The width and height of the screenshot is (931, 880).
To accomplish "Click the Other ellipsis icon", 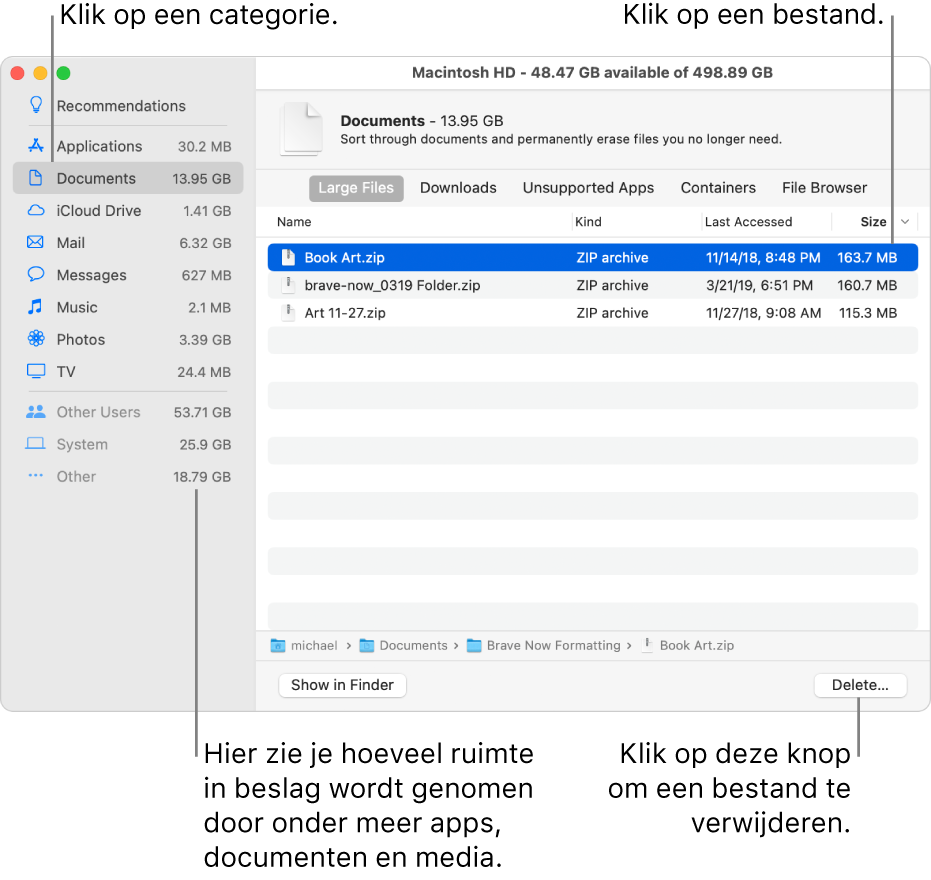I will click(36, 476).
